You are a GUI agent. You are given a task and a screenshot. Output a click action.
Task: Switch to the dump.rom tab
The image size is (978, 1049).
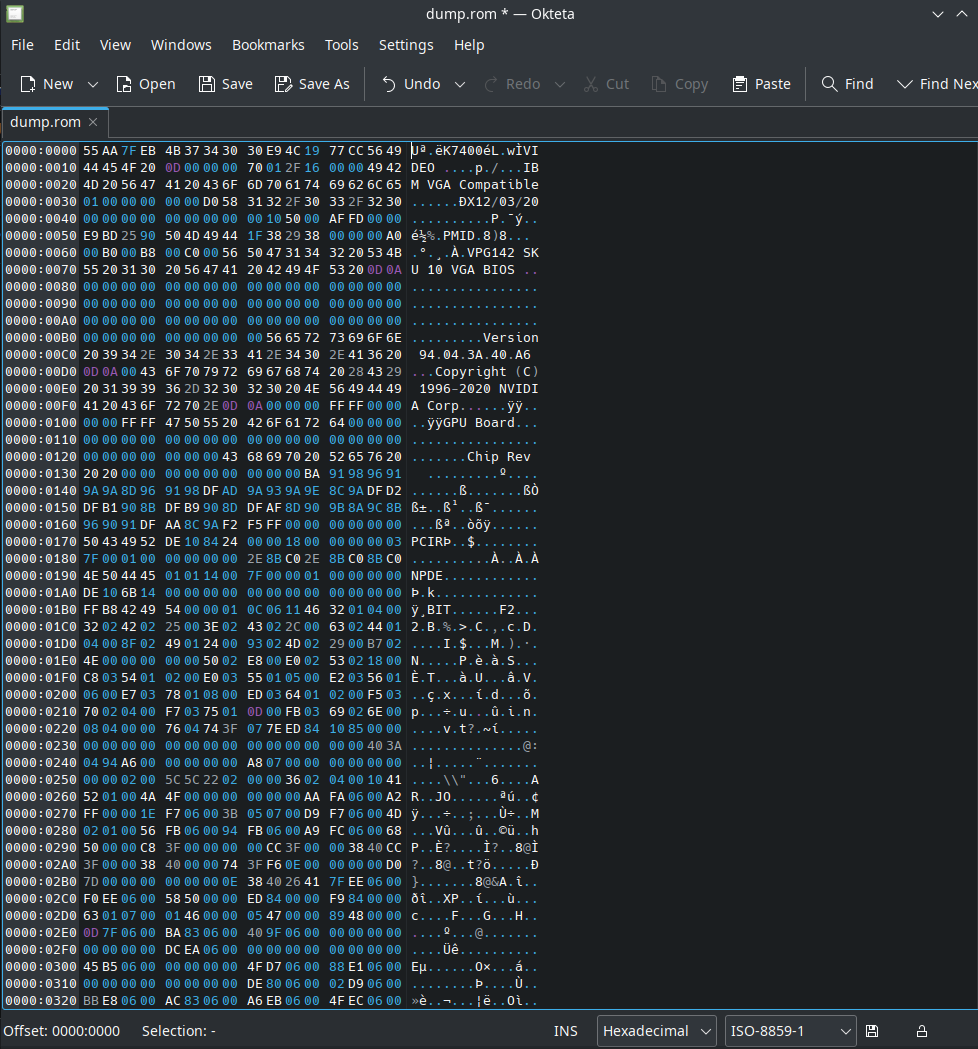click(x=45, y=122)
